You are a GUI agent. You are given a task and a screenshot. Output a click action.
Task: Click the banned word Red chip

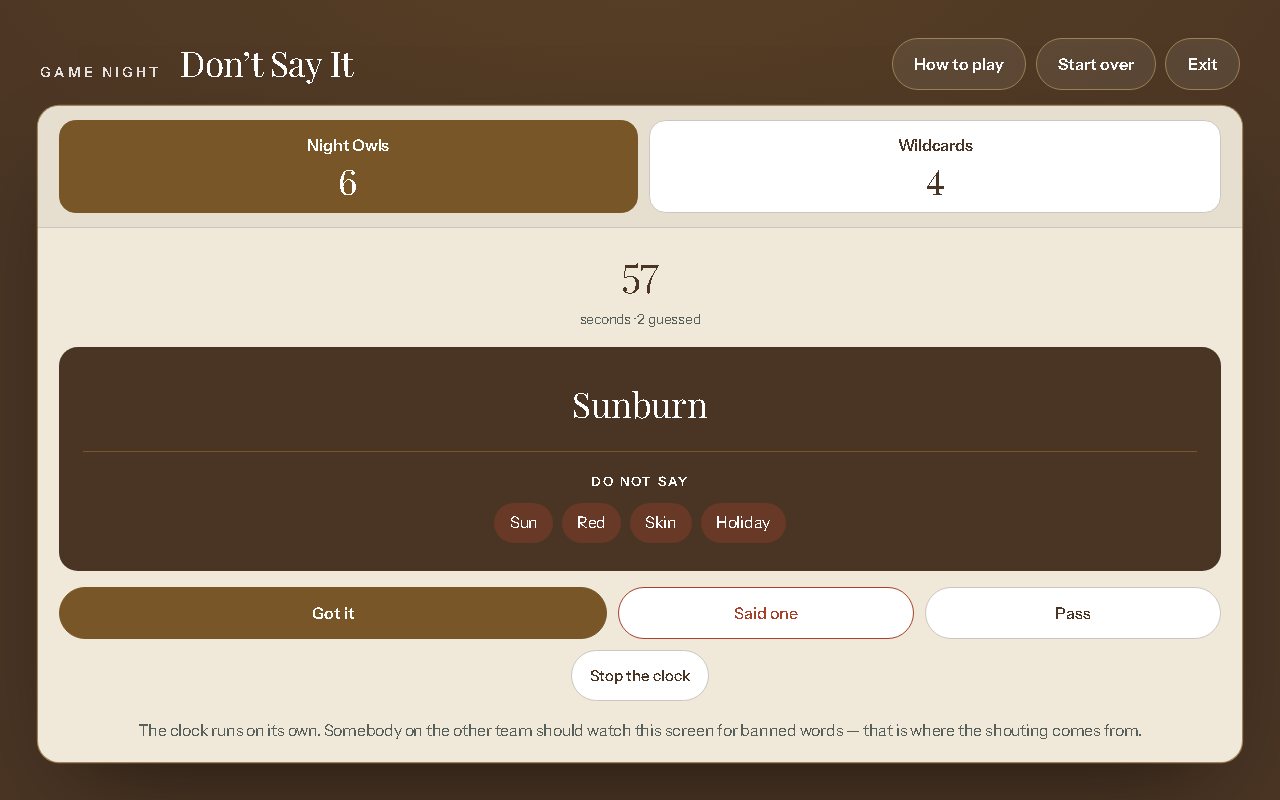(591, 523)
